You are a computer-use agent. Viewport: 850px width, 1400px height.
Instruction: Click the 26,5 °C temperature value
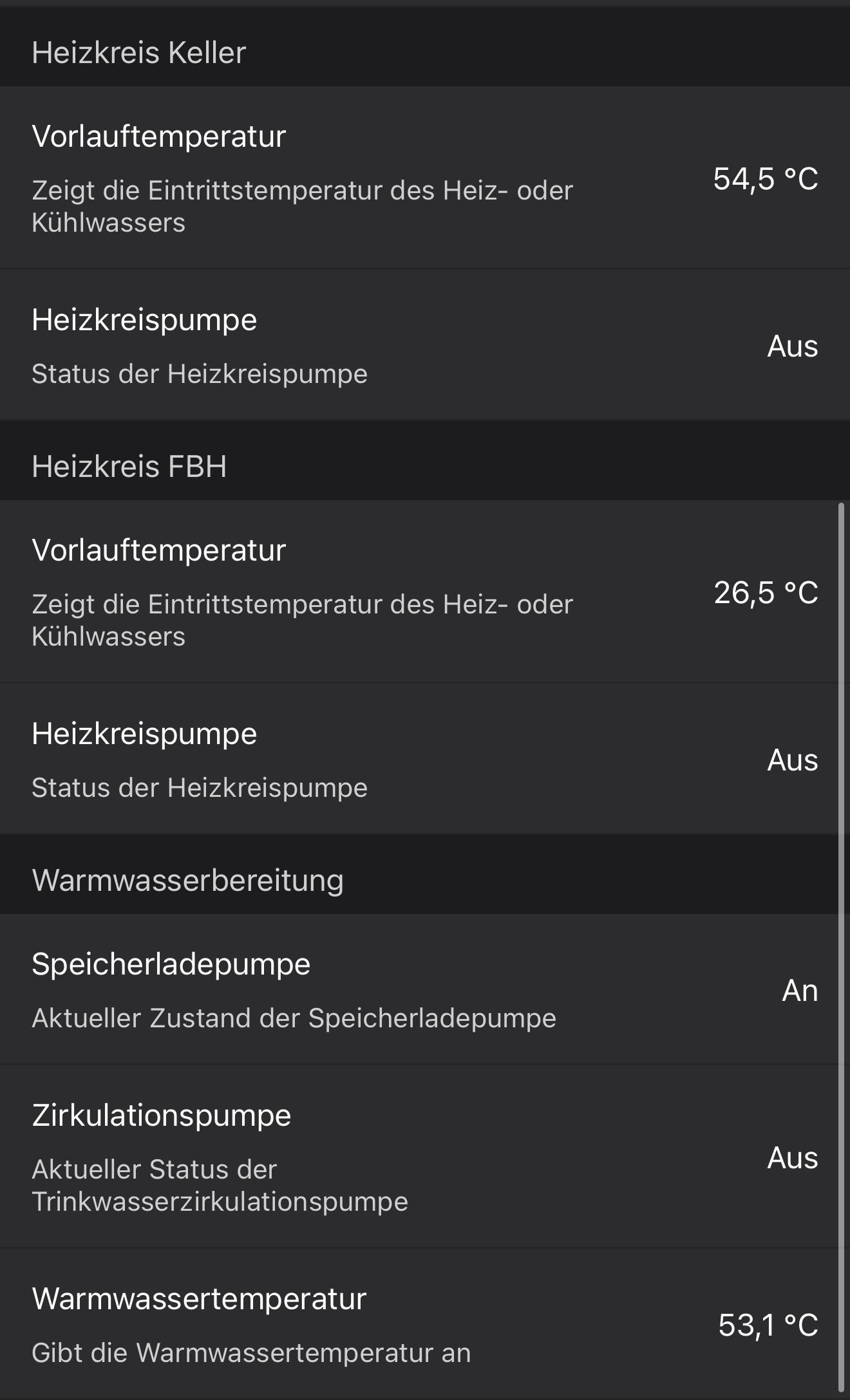[x=765, y=592]
